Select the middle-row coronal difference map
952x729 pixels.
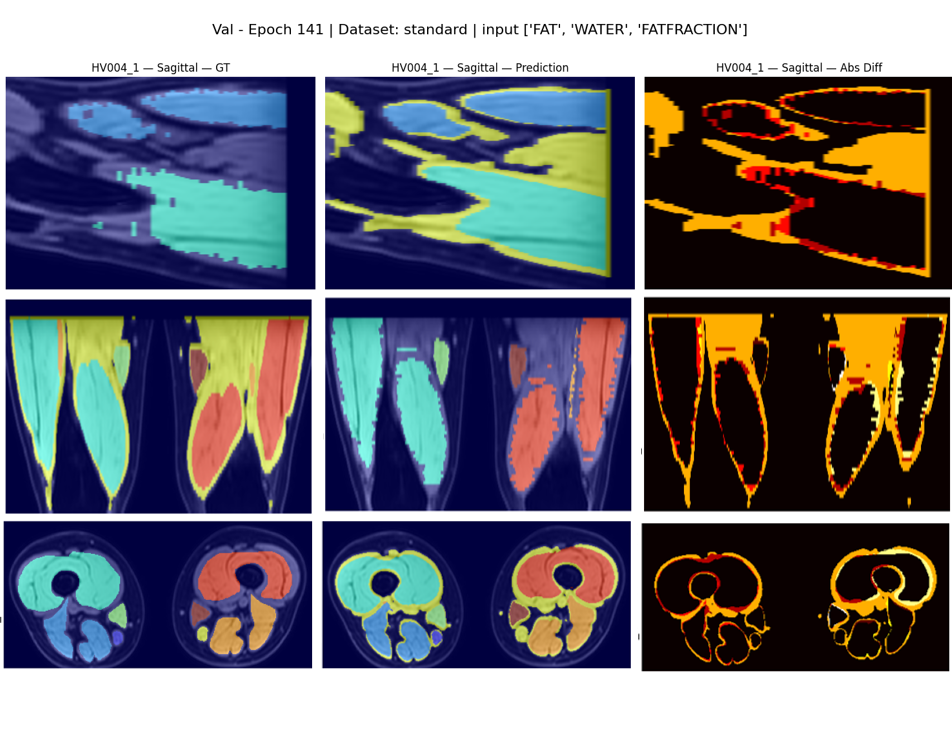(x=797, y=404)
